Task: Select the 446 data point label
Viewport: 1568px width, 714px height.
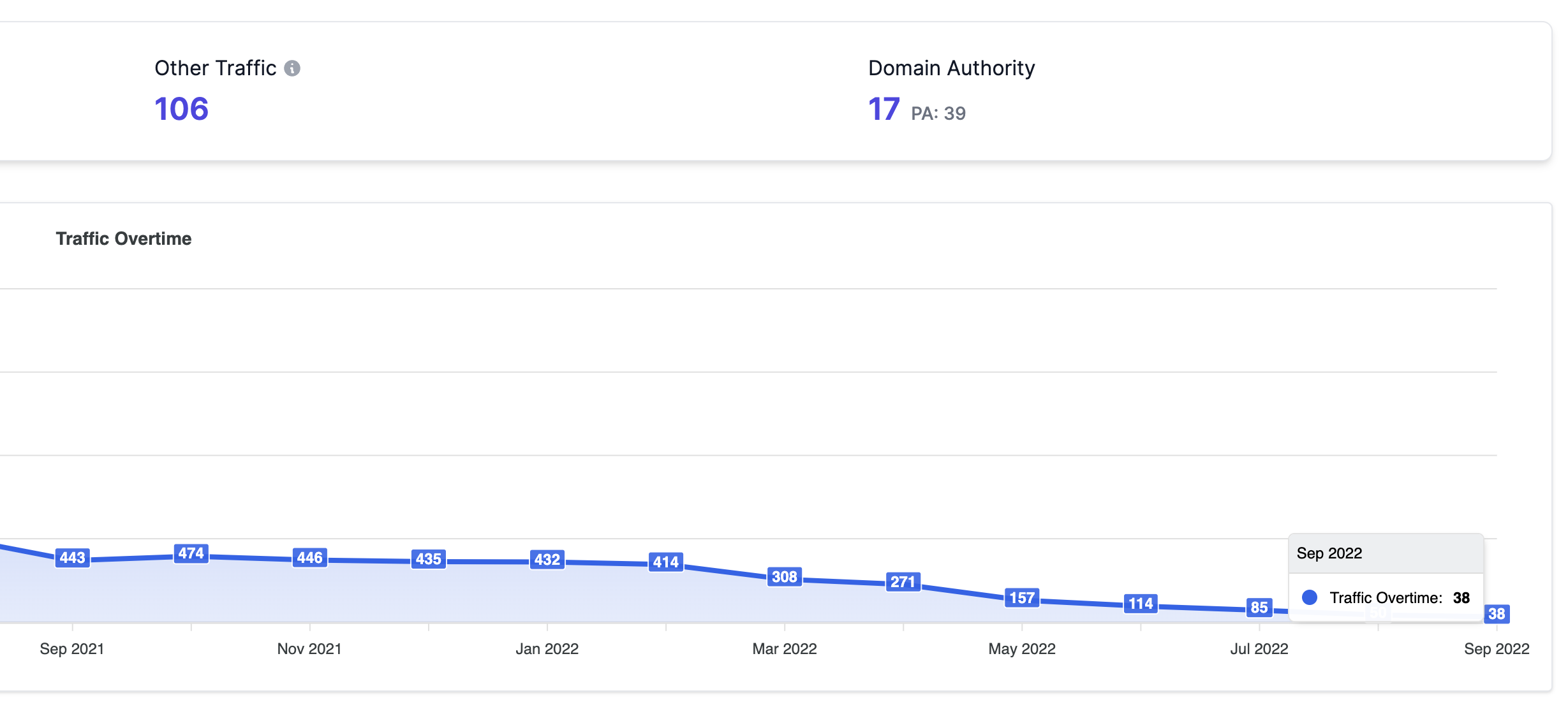Action: click(x=310, y=558)
